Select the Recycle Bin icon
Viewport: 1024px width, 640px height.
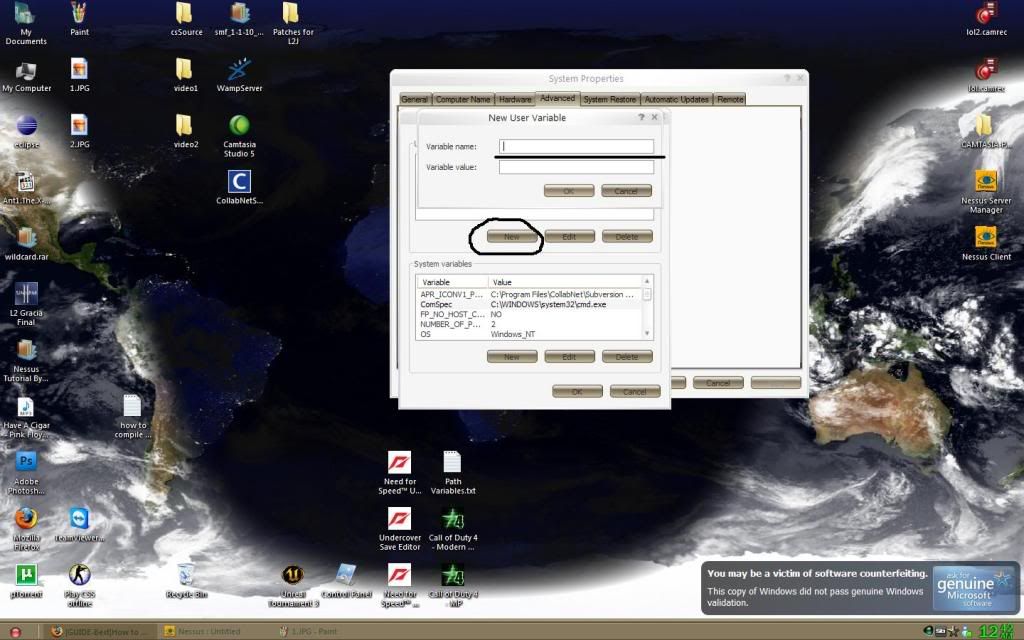(x=186, y=575)
